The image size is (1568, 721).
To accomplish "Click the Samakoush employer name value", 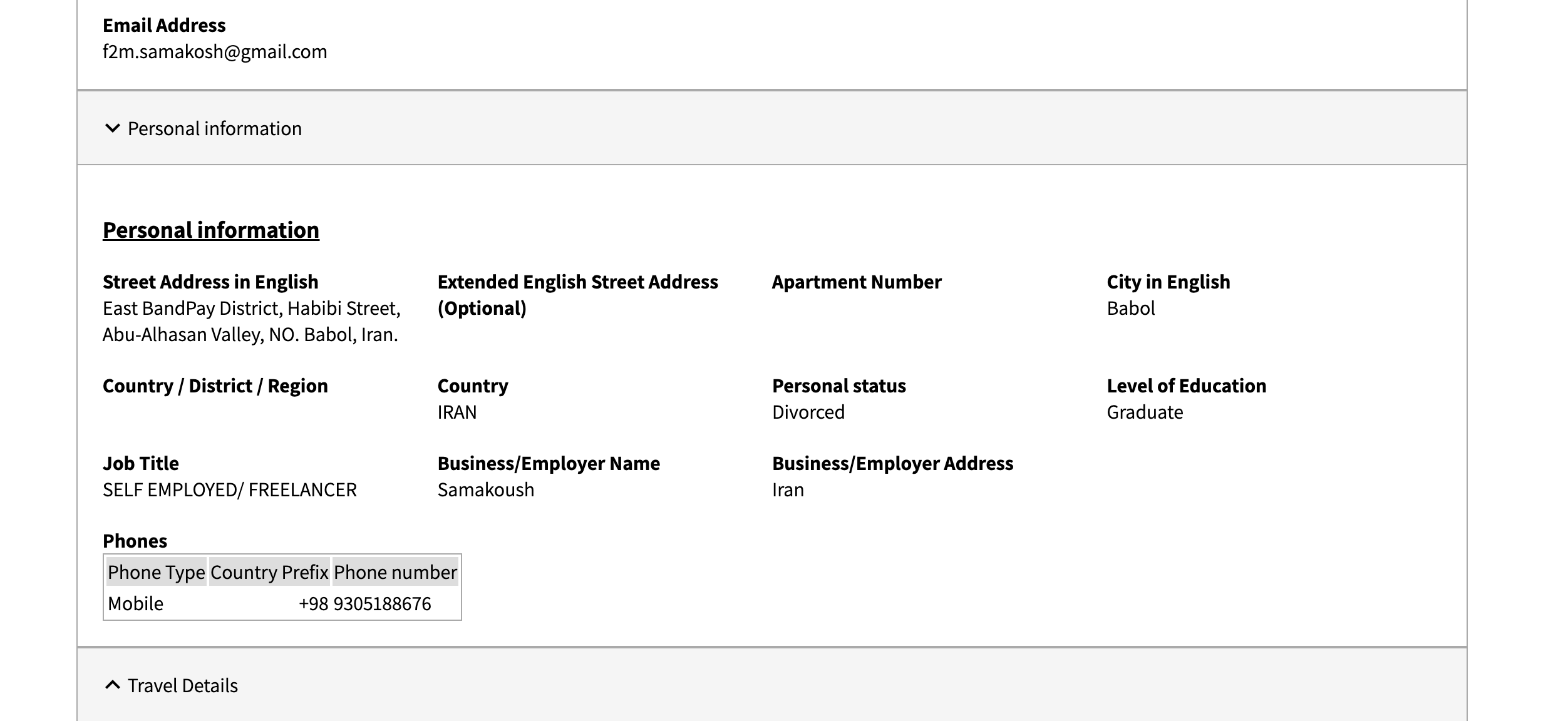I will [486, 490].
